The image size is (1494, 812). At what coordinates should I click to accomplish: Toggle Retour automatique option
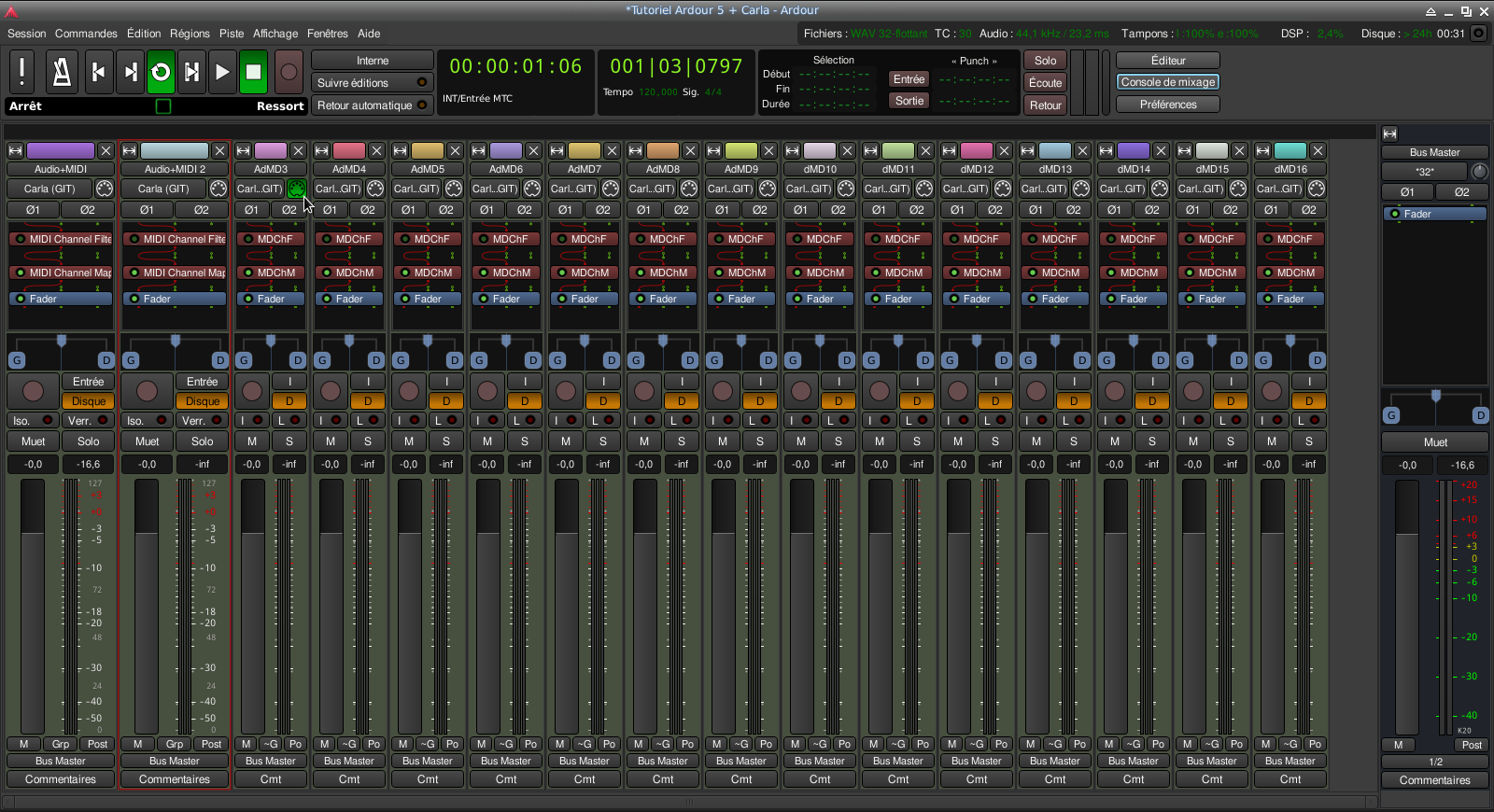pos(372,105)
